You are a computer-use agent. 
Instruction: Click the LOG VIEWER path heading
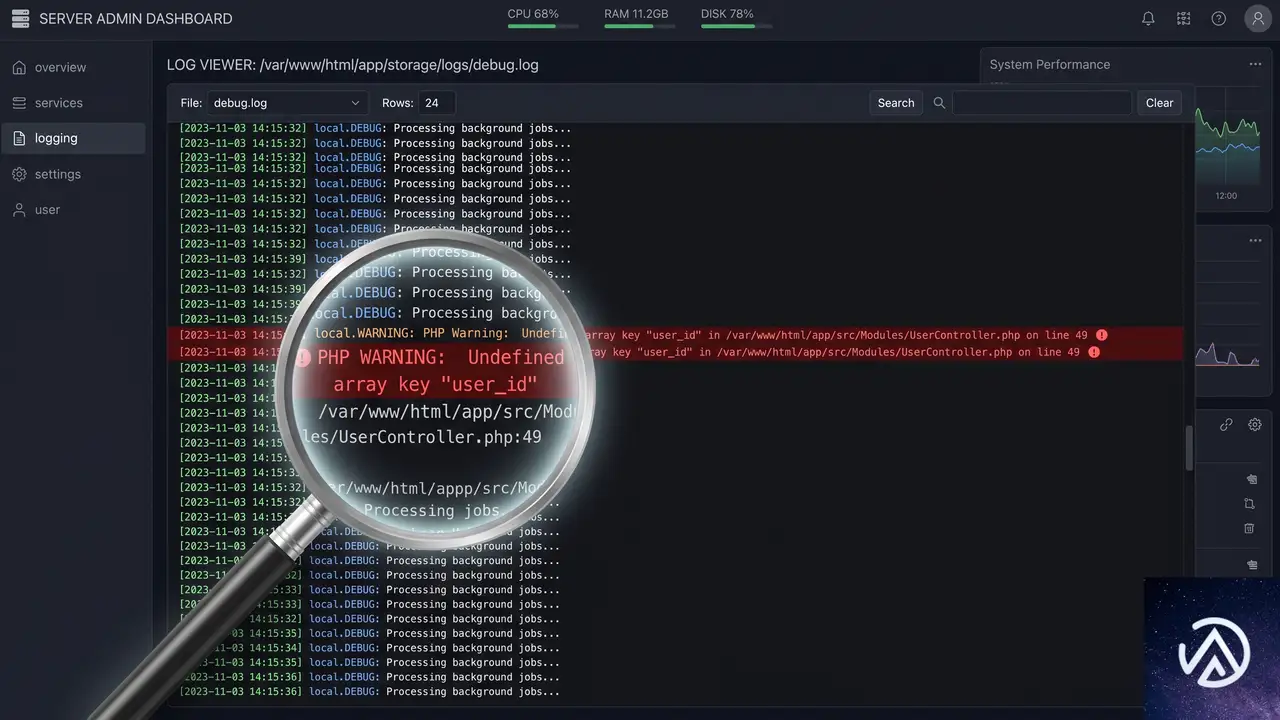pyautogui.click(x=353, y=65)
